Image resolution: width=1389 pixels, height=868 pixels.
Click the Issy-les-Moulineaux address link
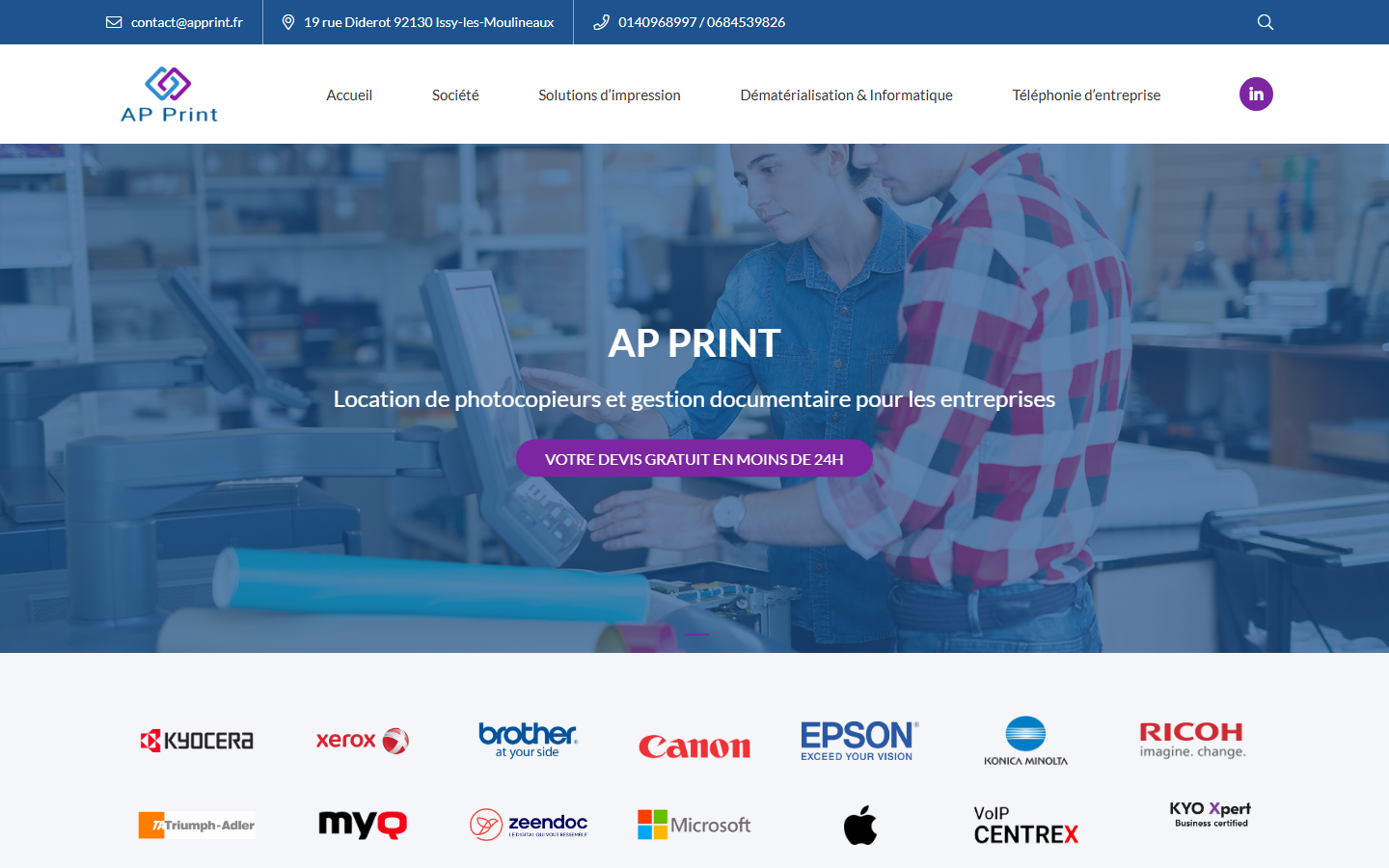pyautogui.click(x=429, y=22)
